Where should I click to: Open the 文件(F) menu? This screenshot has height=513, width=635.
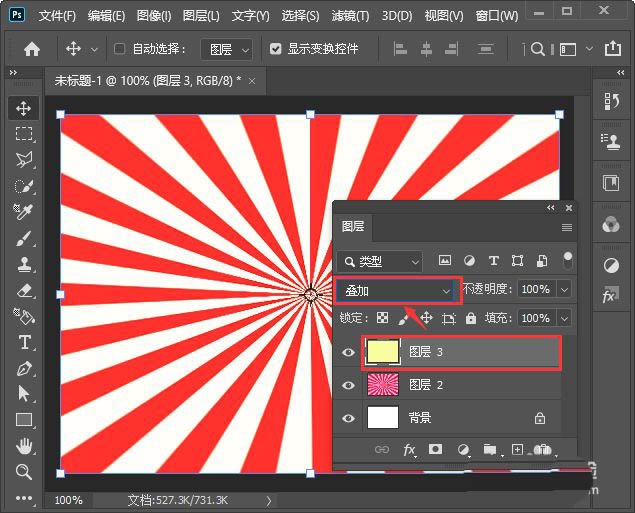pyautogui.click(x=57, y=16)
